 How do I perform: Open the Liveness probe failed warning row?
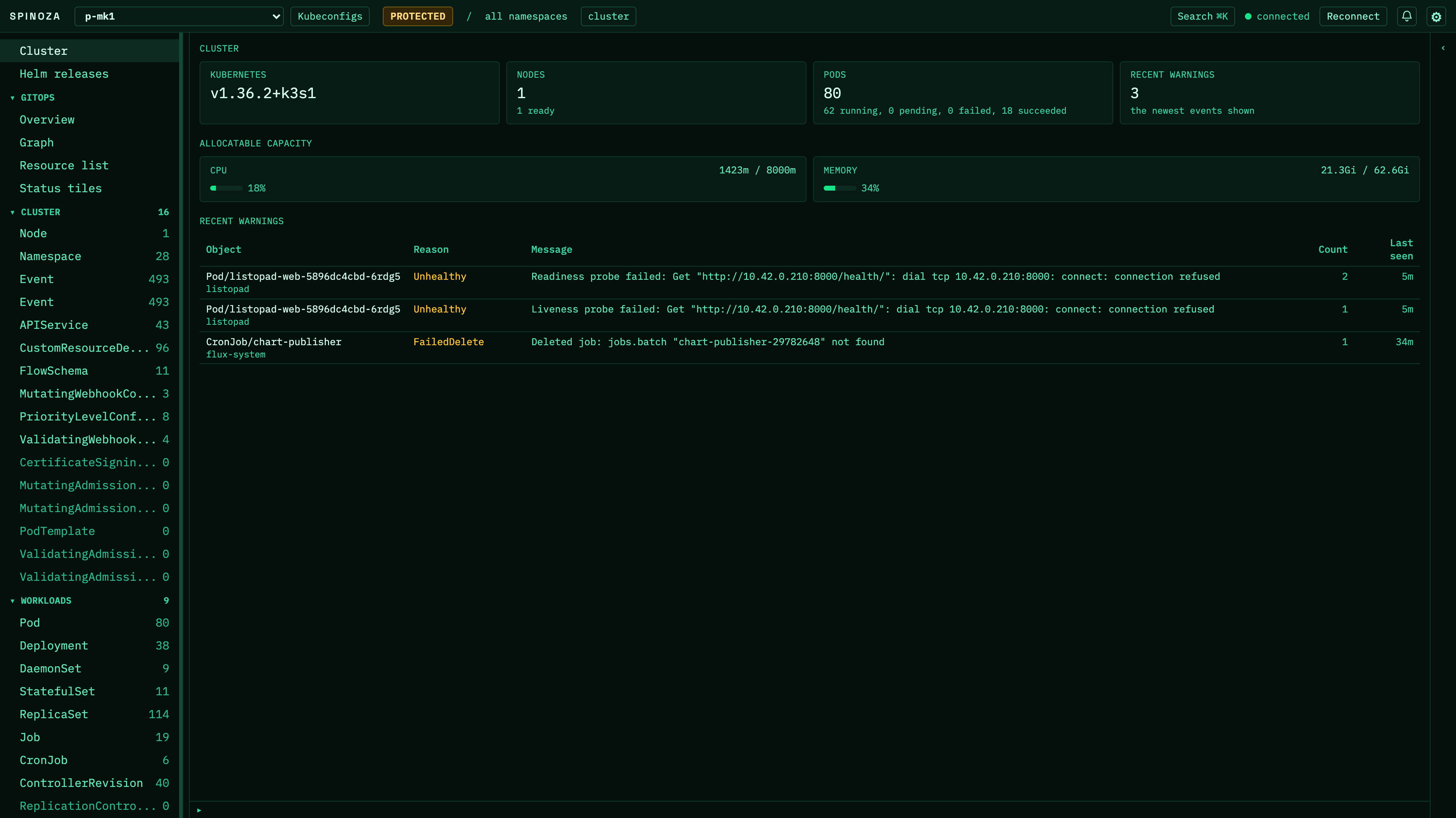pos(809,315)
